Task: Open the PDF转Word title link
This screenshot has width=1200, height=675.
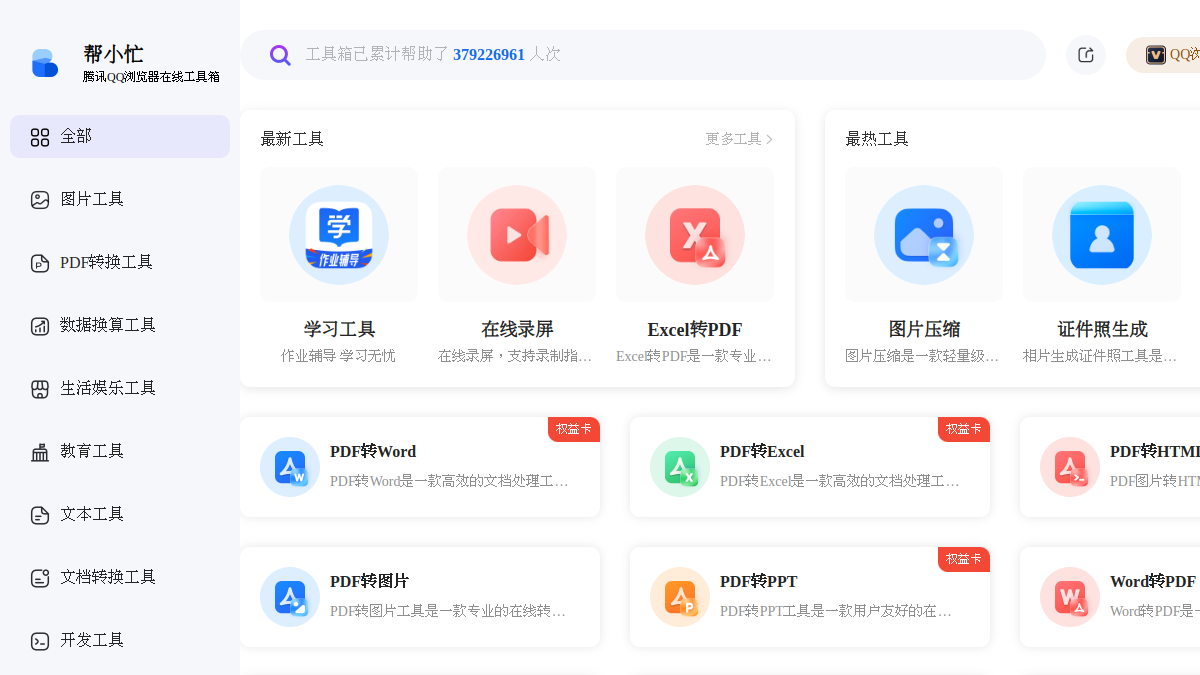Action: point(373,452)
